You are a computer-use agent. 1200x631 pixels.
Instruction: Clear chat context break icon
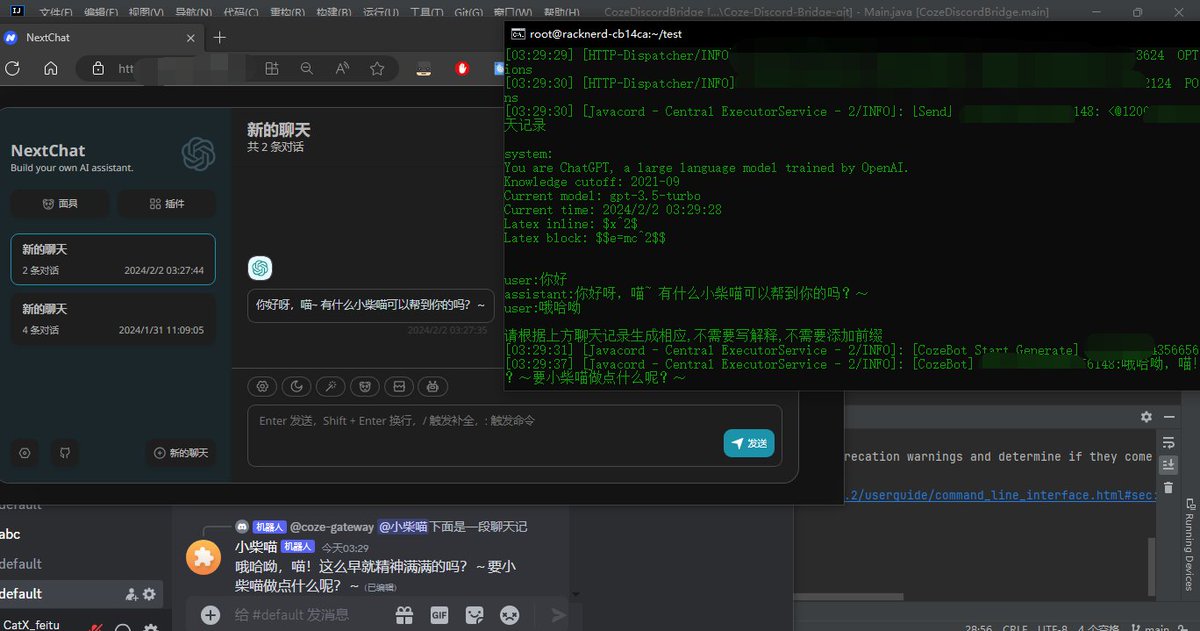[399, 386]
